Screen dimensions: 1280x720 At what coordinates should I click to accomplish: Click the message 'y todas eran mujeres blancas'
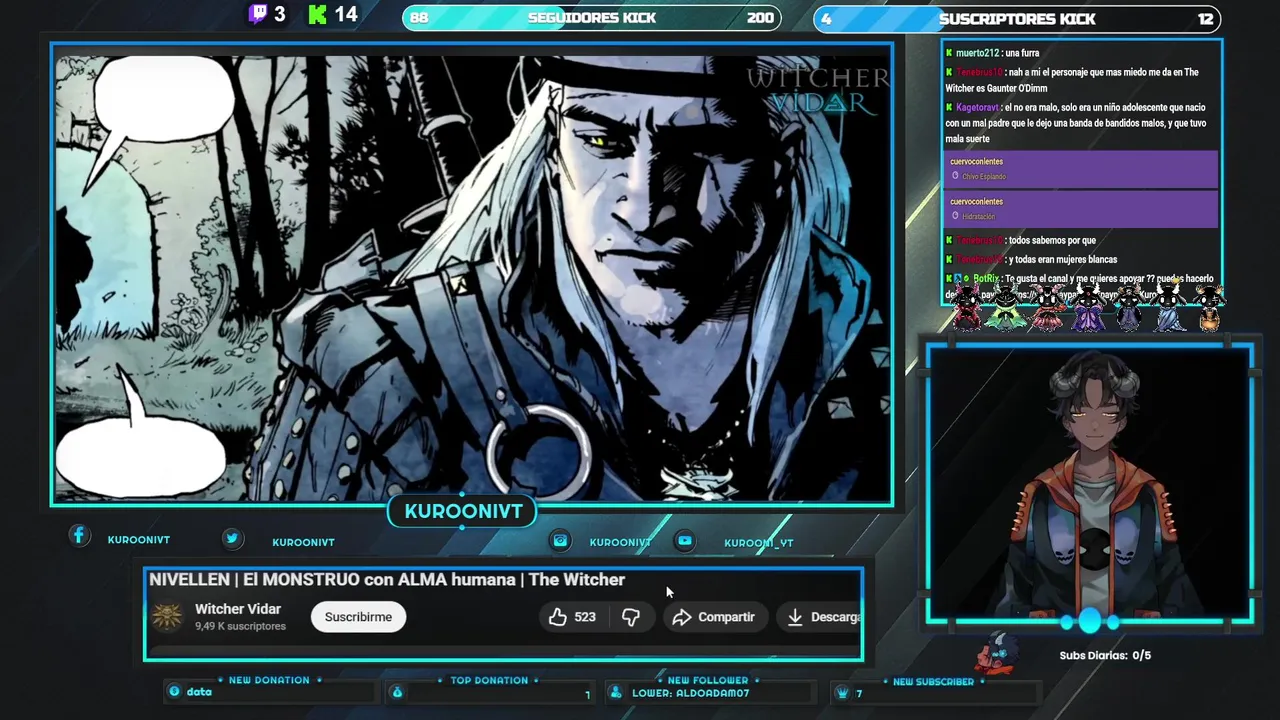tap(1063, 260)
